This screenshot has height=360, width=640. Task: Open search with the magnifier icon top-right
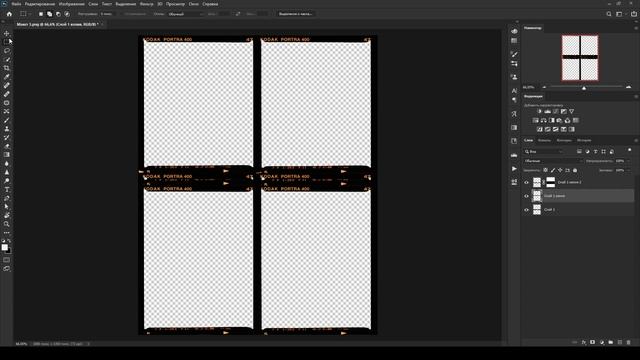(609, 14)
